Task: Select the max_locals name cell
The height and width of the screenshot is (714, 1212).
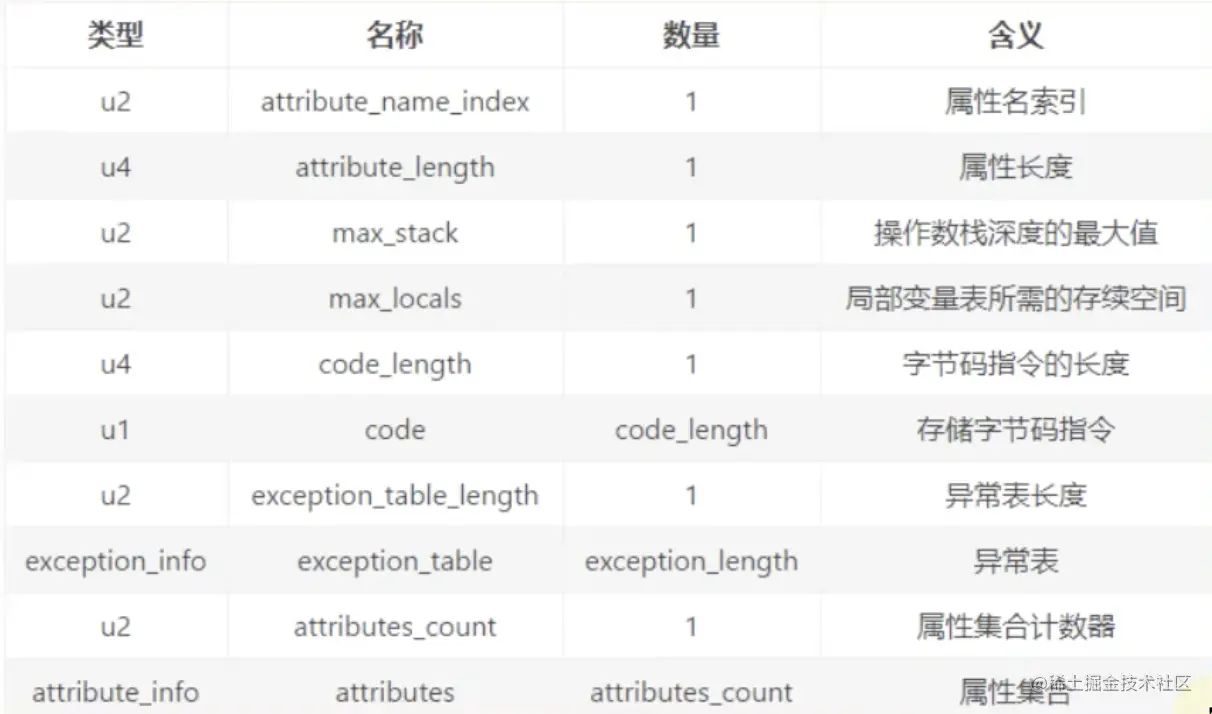Action: (x=395, y=299)
